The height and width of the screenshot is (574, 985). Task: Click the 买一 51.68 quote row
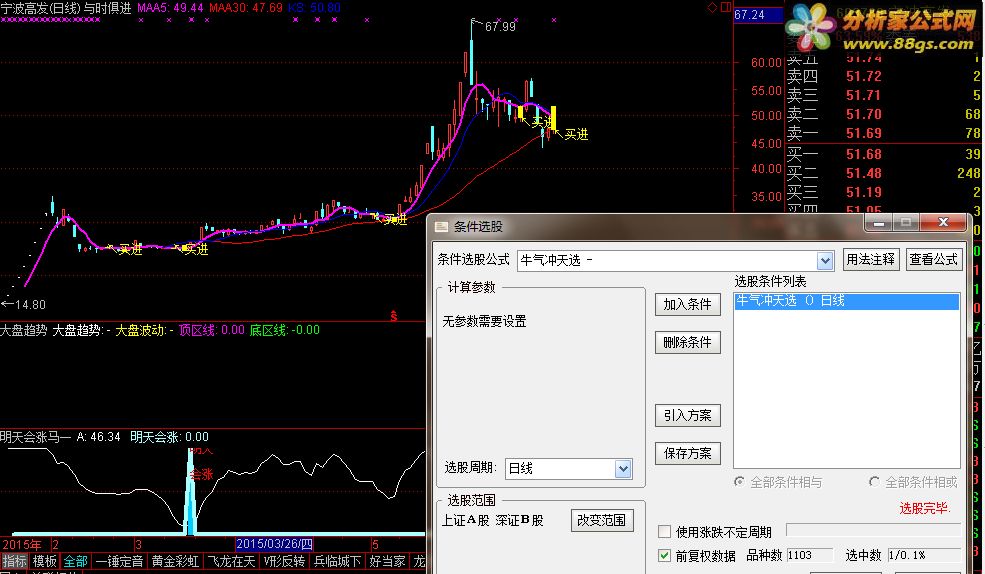(883, 154)
